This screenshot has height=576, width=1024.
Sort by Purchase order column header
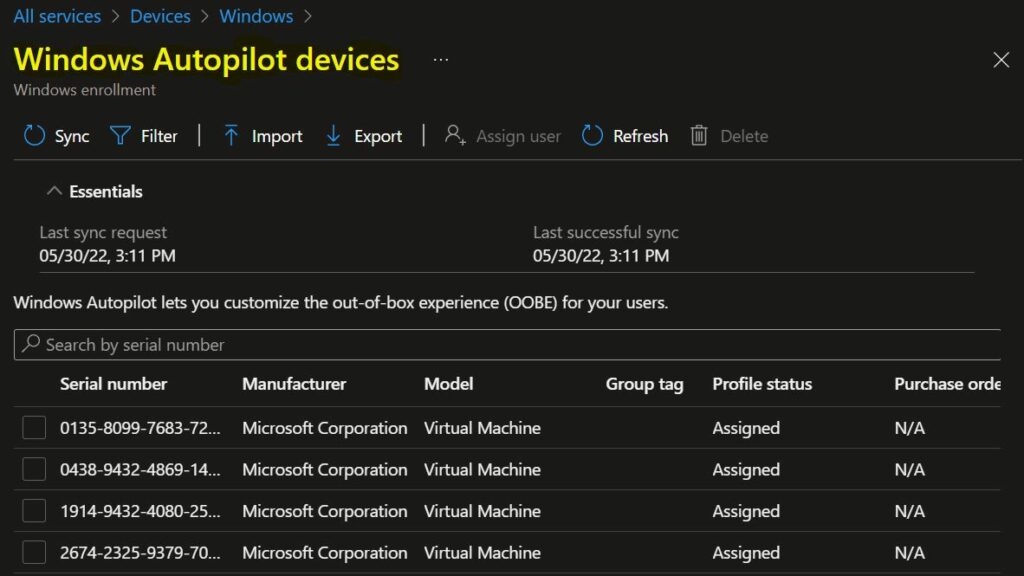tap(947, 383)
